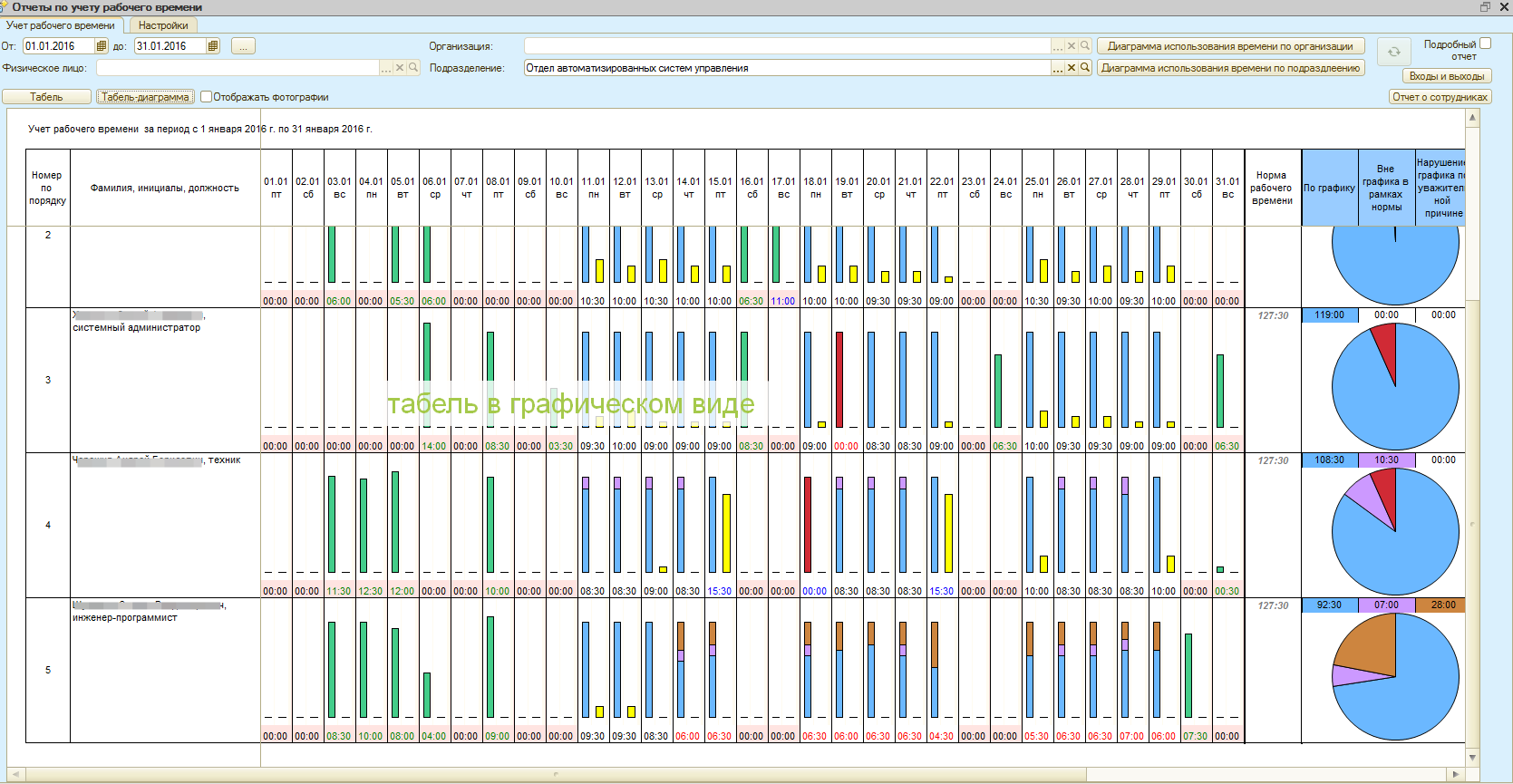Click the Подразделение field with department name
The image size is (1513, 784).
pos(787,68)
